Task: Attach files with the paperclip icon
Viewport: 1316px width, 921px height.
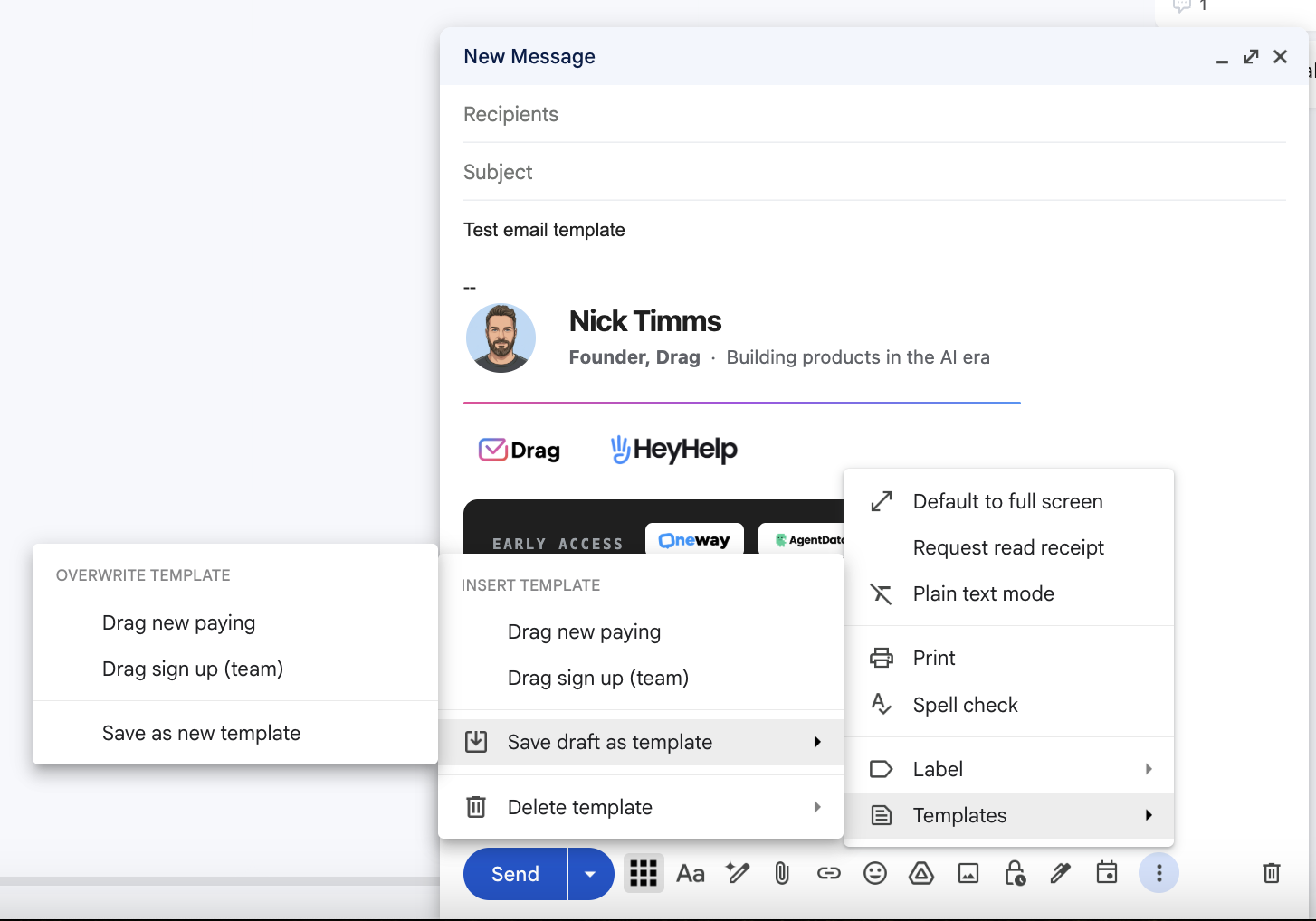Action: pyautogui.click(x=782, y=873)
